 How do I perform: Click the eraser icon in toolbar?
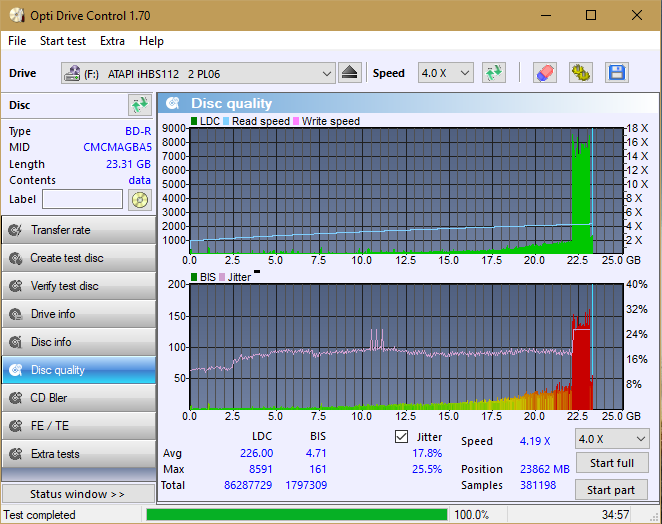[545, 73]
